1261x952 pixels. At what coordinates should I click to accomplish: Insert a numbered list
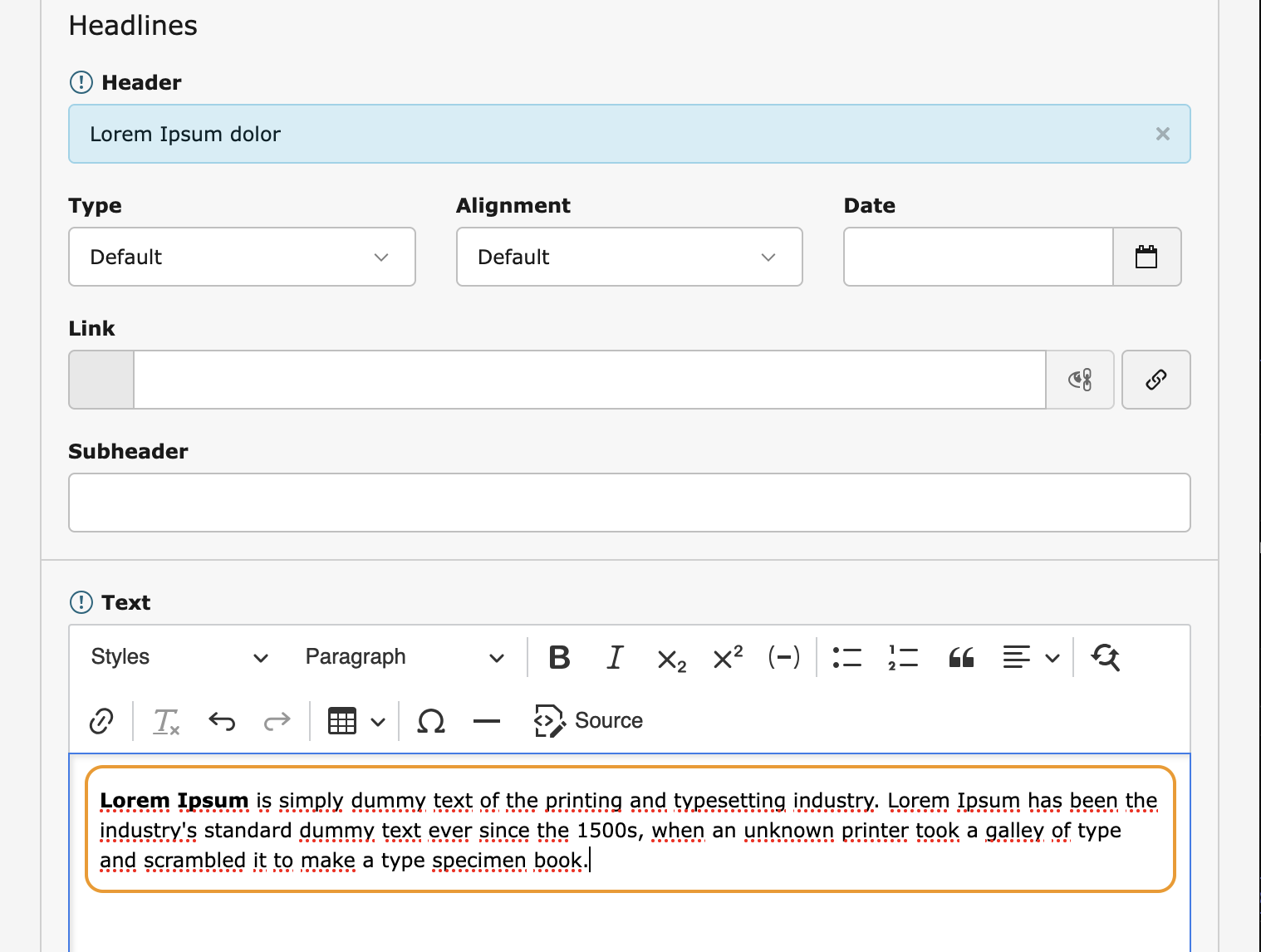coord(903,657)
